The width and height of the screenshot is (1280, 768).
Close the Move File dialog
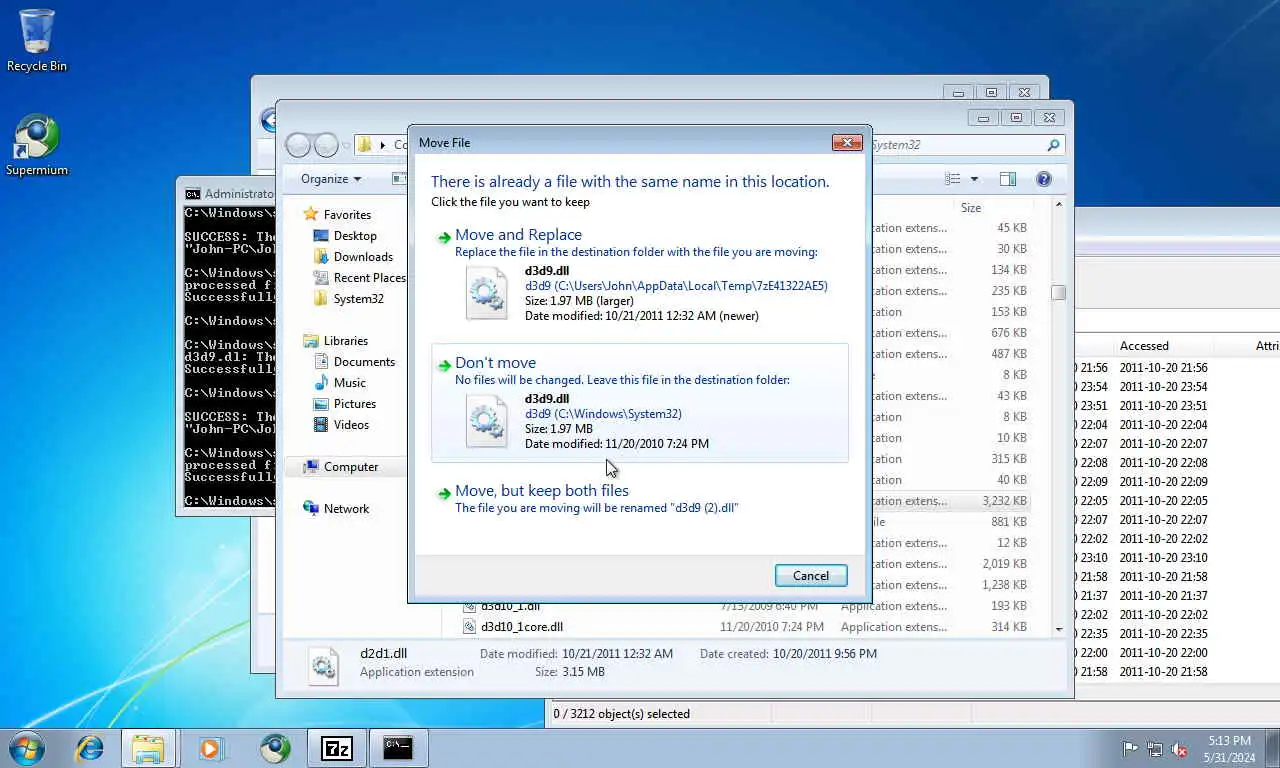coord(847,143)
